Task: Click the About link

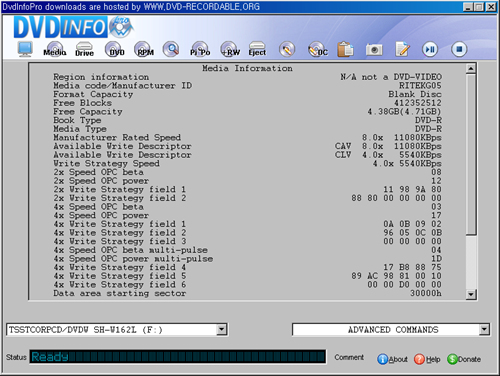Action: pyautogui.click(x=392, y=359)
